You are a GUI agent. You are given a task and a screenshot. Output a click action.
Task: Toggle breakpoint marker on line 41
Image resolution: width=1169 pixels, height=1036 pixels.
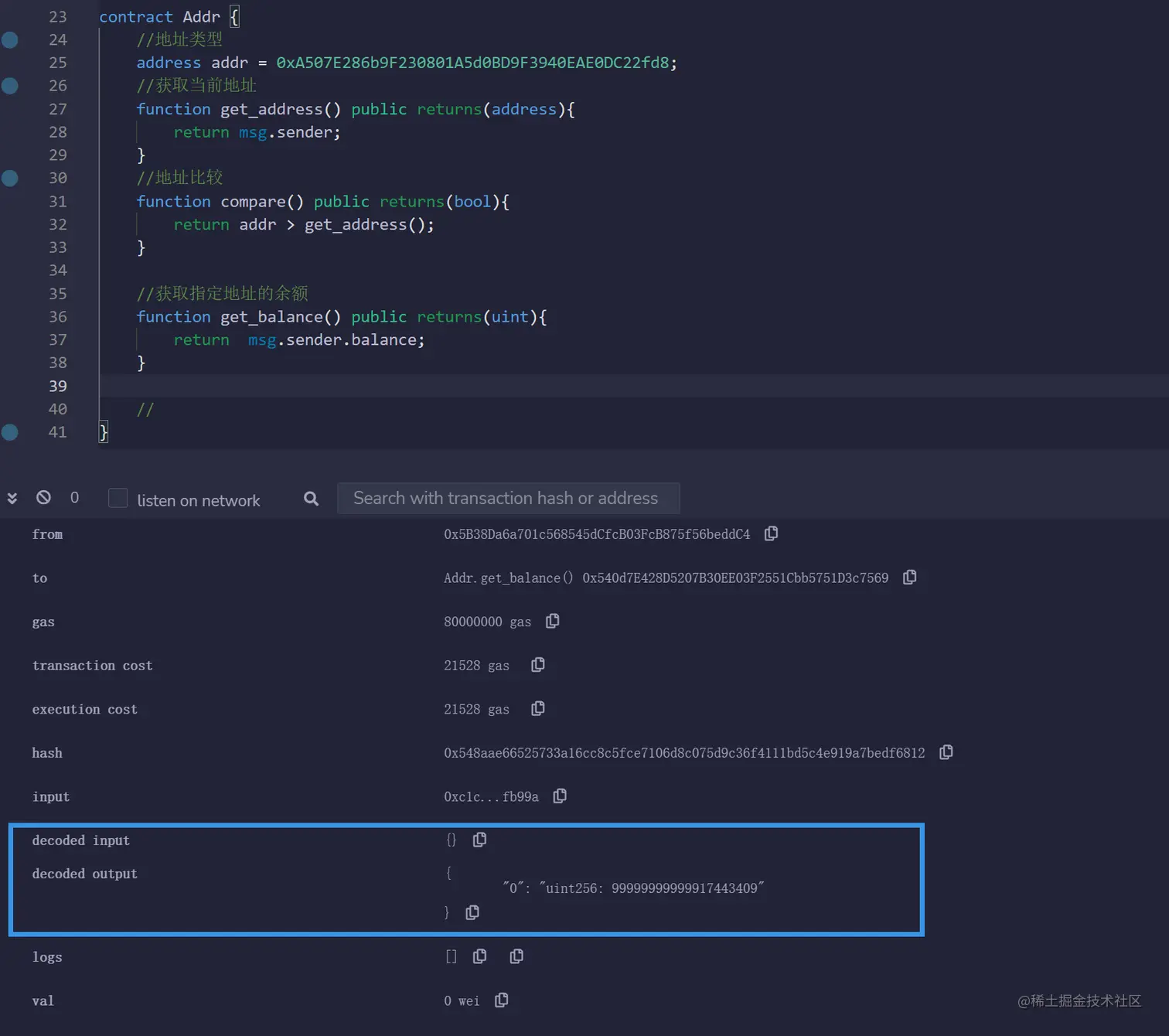[10, 432]
